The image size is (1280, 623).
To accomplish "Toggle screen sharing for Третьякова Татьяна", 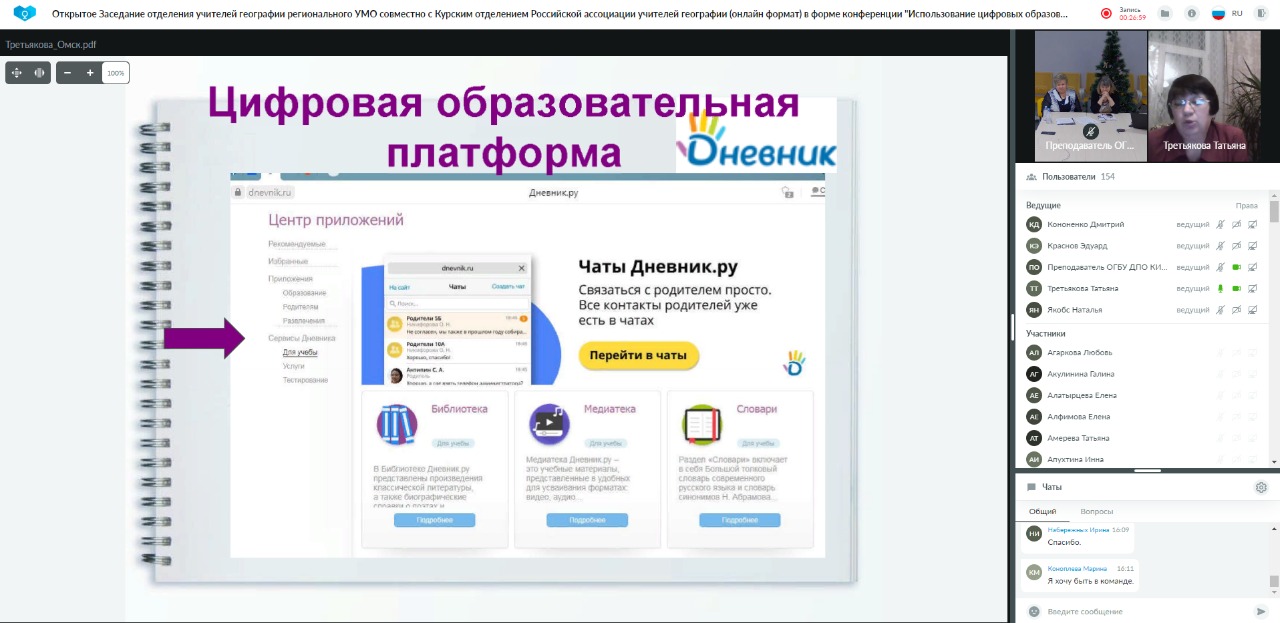I will (1252, 289).
